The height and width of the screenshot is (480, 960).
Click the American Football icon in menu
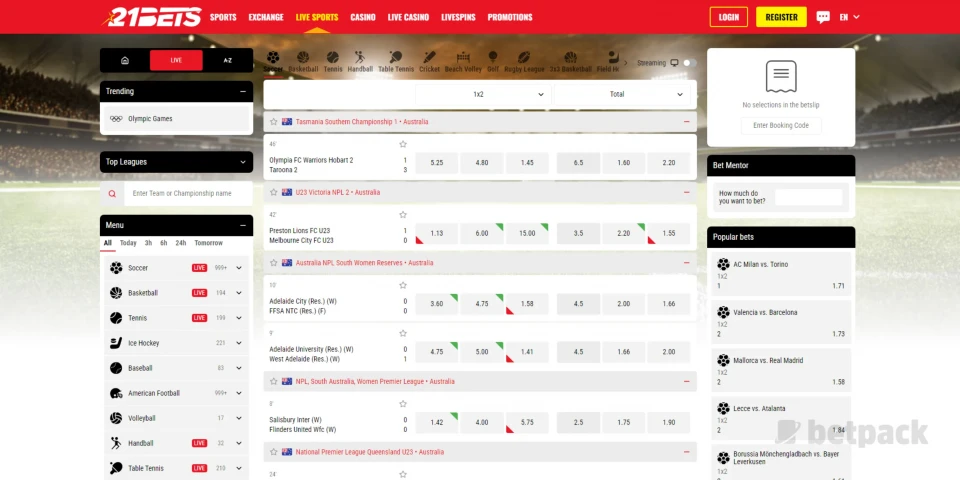(116, 393)
